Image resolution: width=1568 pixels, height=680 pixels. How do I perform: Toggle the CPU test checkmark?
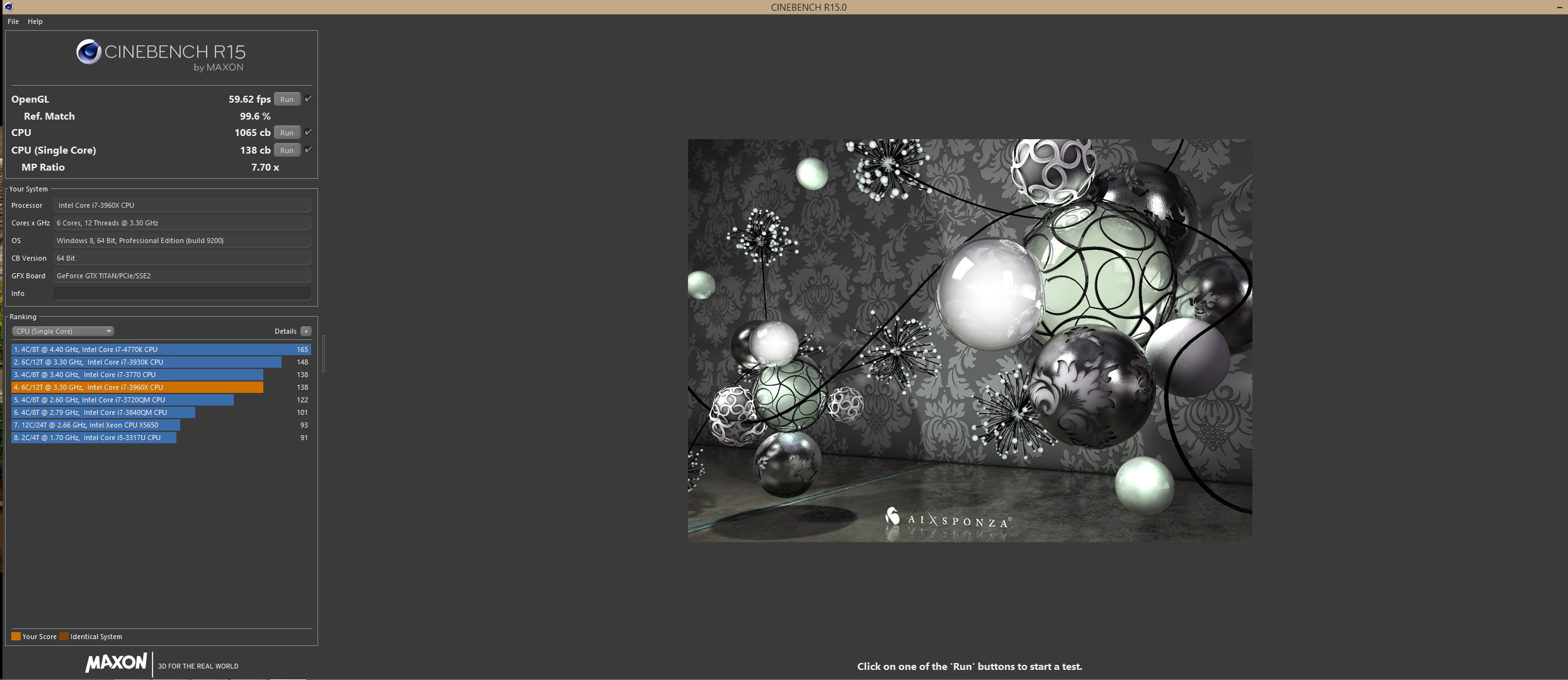click(x=308, y=132)
